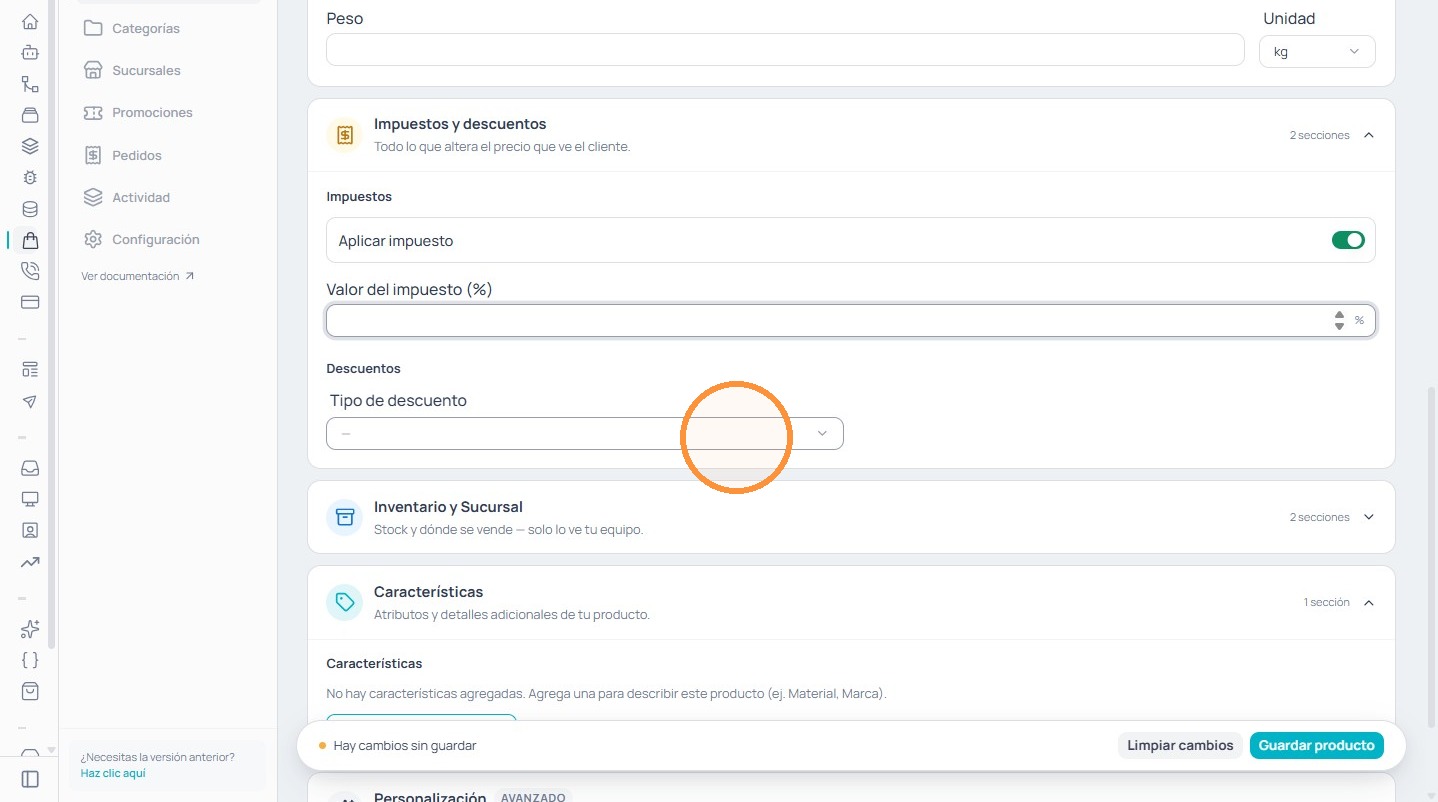Open the shopping bag store icon
This screenshot has width=1438, height=802.
click(x=30, y=240)
